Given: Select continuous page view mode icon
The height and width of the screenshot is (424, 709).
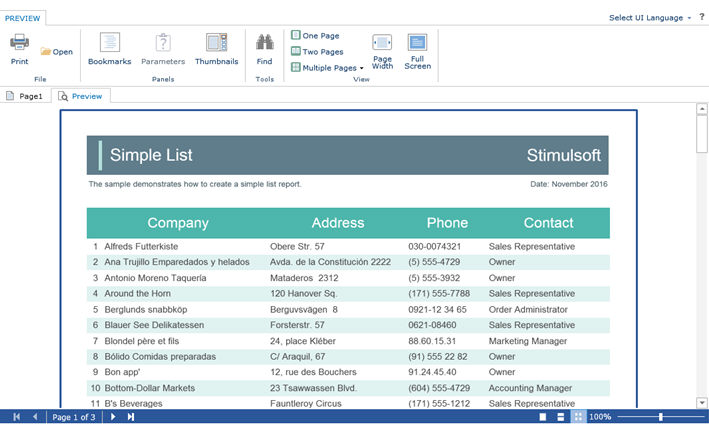Looking at the screenshot, I should click(x=560, y=417).
